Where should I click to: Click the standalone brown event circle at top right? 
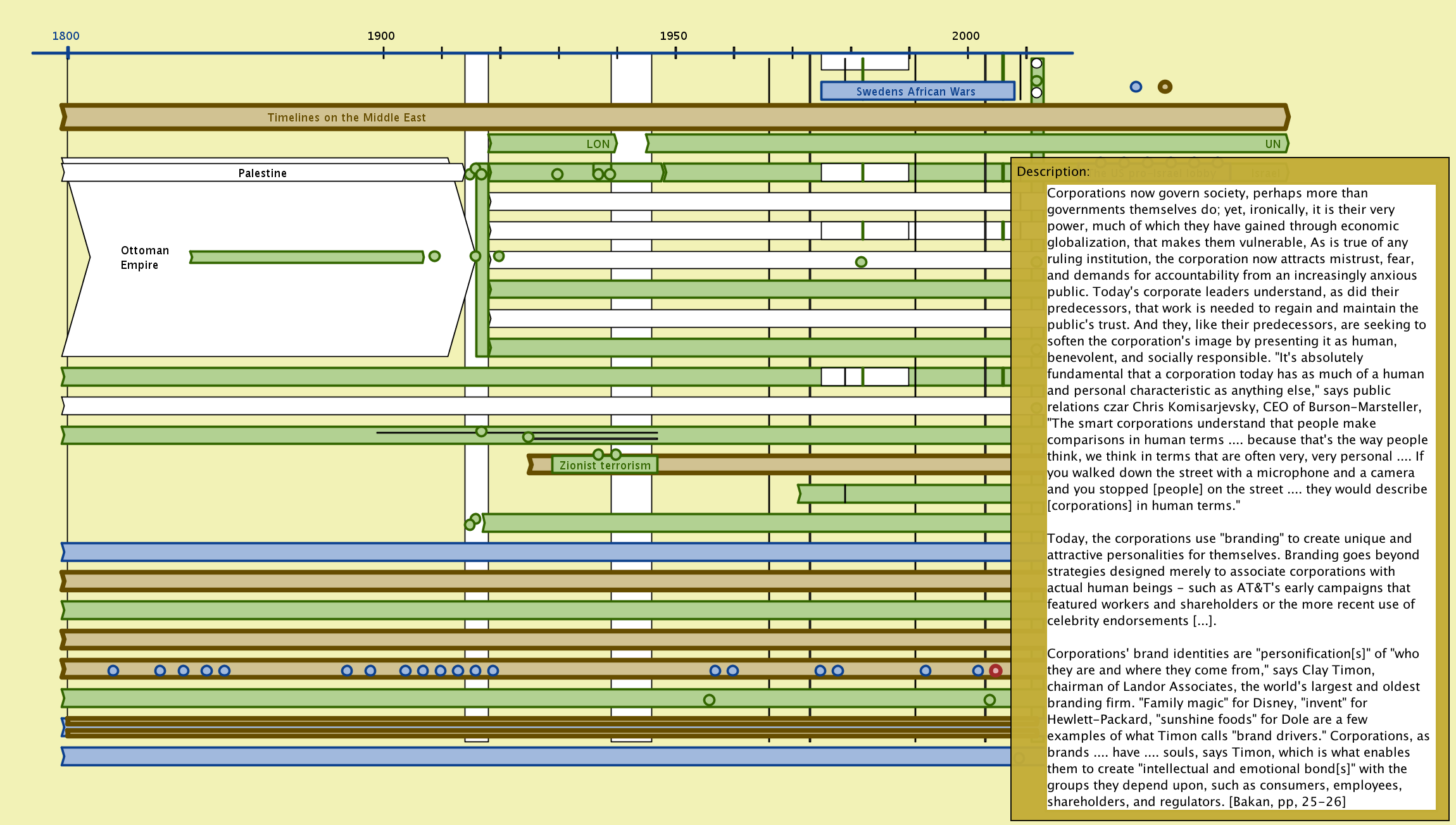pos(1165,87)
